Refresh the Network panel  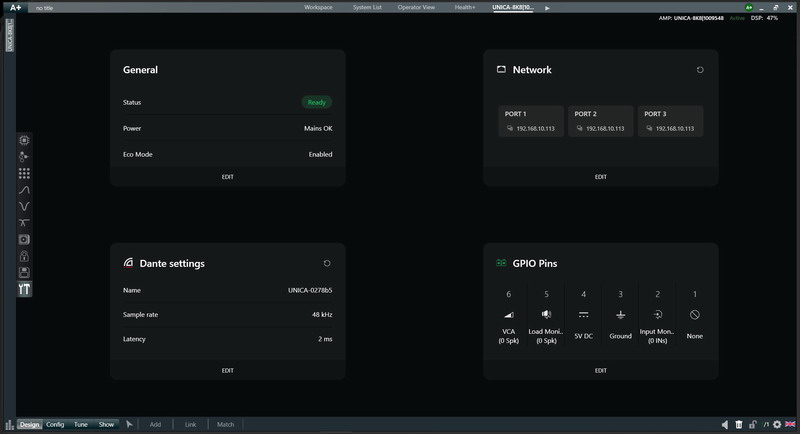pyautogui.click(x=700, y=70)
